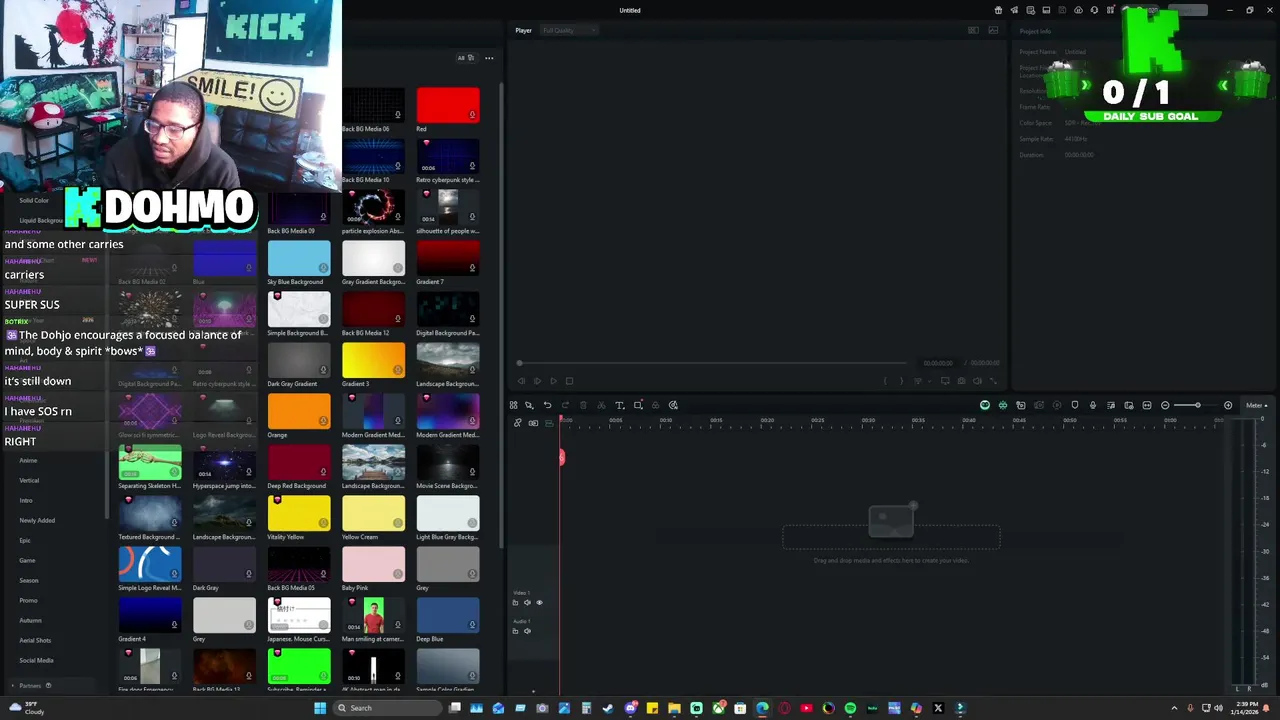The height and width of the screenshot is (720, 1280).
Task: Select Man smiling at camera thumbnail
Action: click(x=373, y=615)
